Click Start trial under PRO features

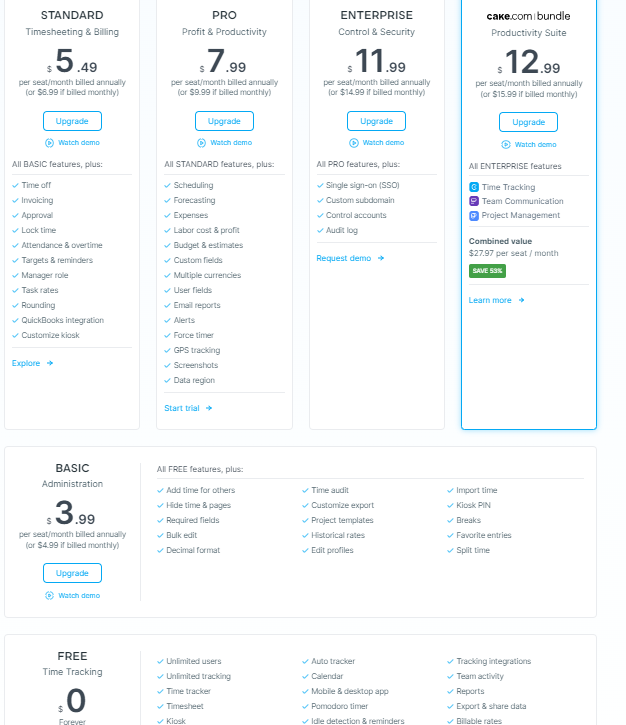click(x=188, y=408)
